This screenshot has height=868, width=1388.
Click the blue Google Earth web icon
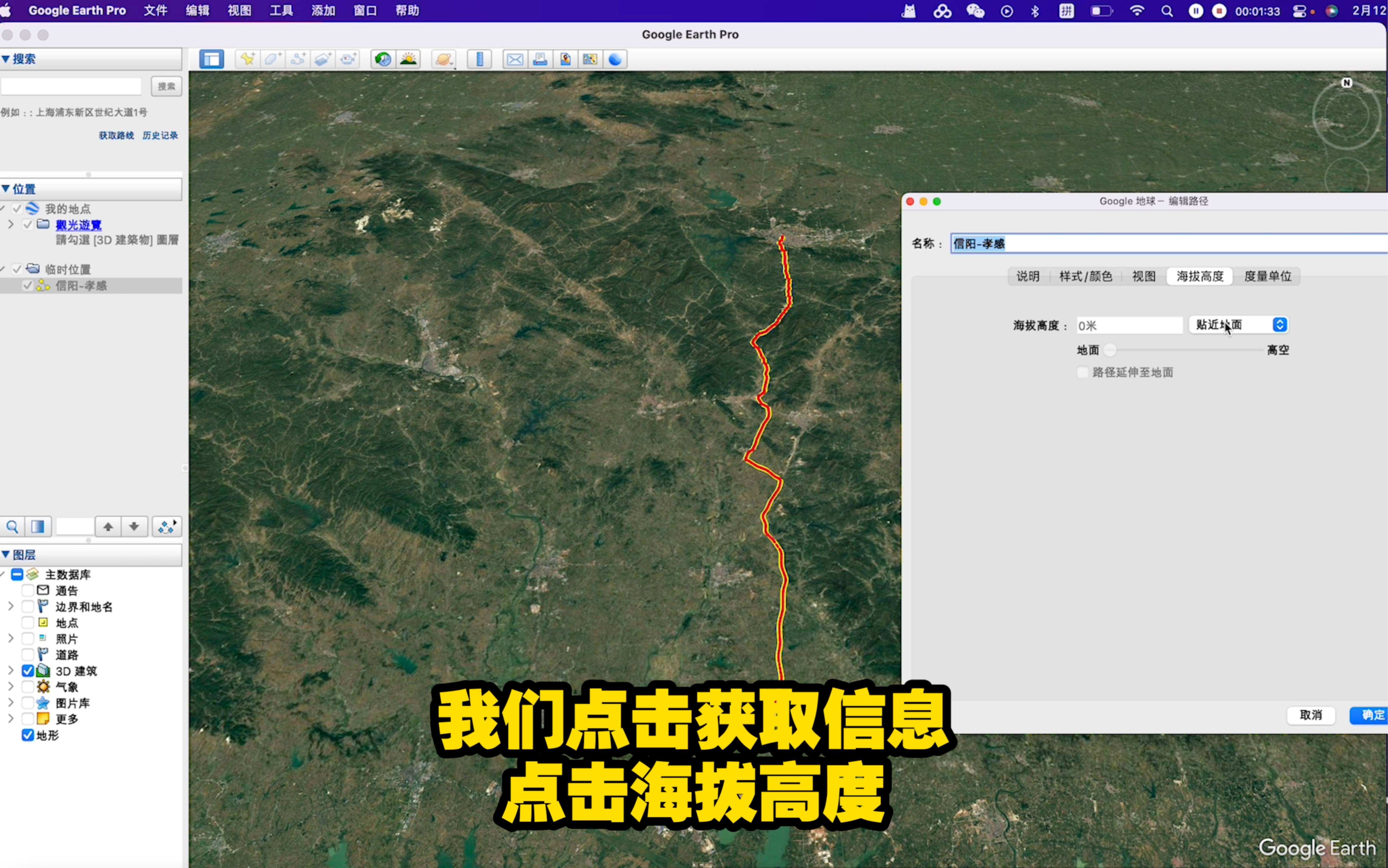tap(615, 59)
